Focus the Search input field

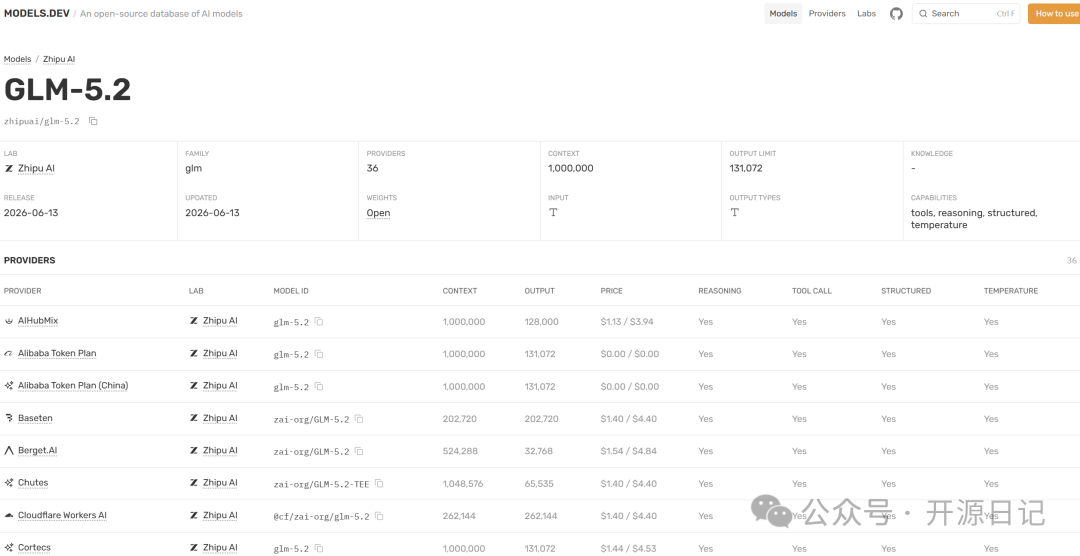click(x=967, y=14)
